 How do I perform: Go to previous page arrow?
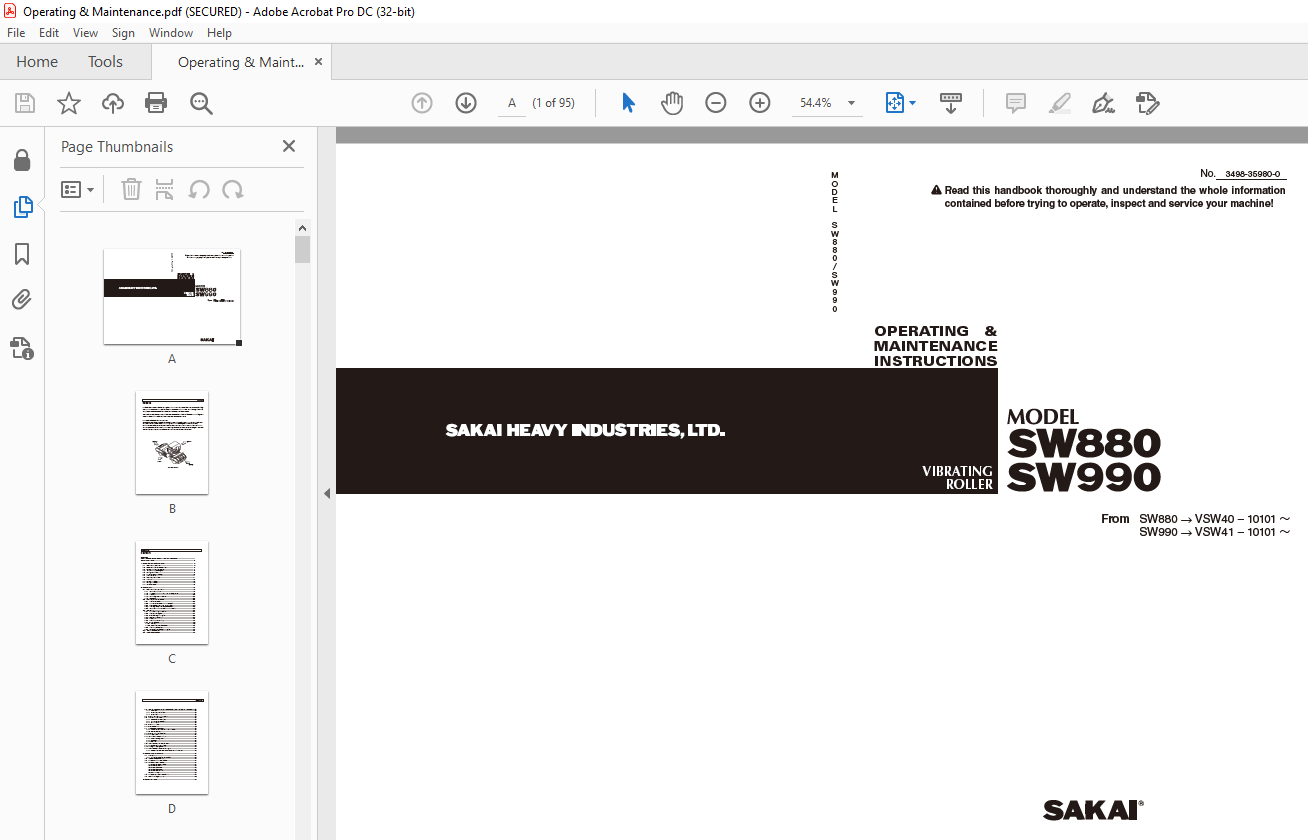pos(422,103)
